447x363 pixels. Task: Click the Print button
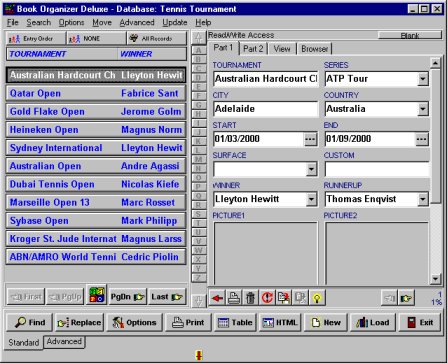click(188, 322)
